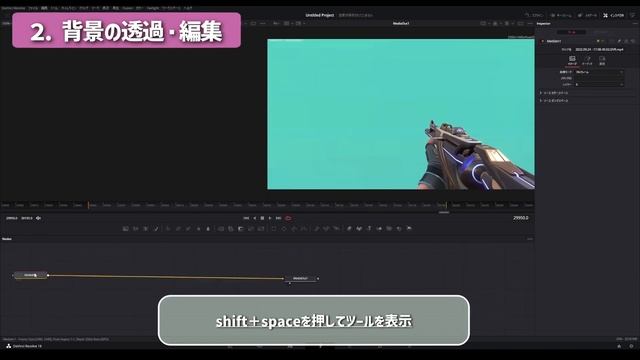Open project settings gear icon bottom right
Image resolution: width=640 pixels, height=360 pixels.
[631, 346]
